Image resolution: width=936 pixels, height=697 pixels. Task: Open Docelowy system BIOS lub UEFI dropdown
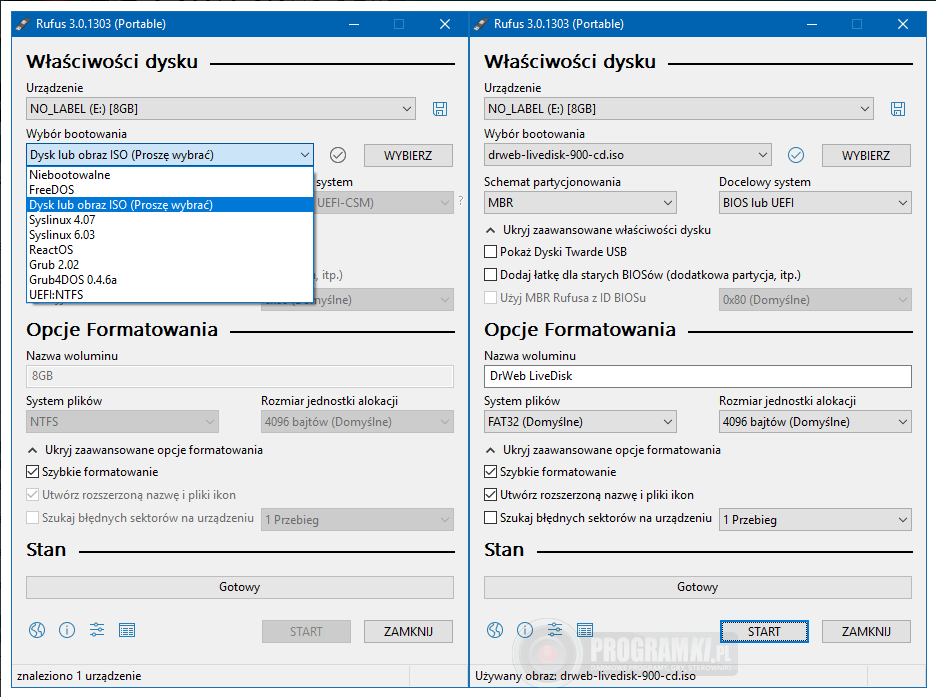[815, 203]
